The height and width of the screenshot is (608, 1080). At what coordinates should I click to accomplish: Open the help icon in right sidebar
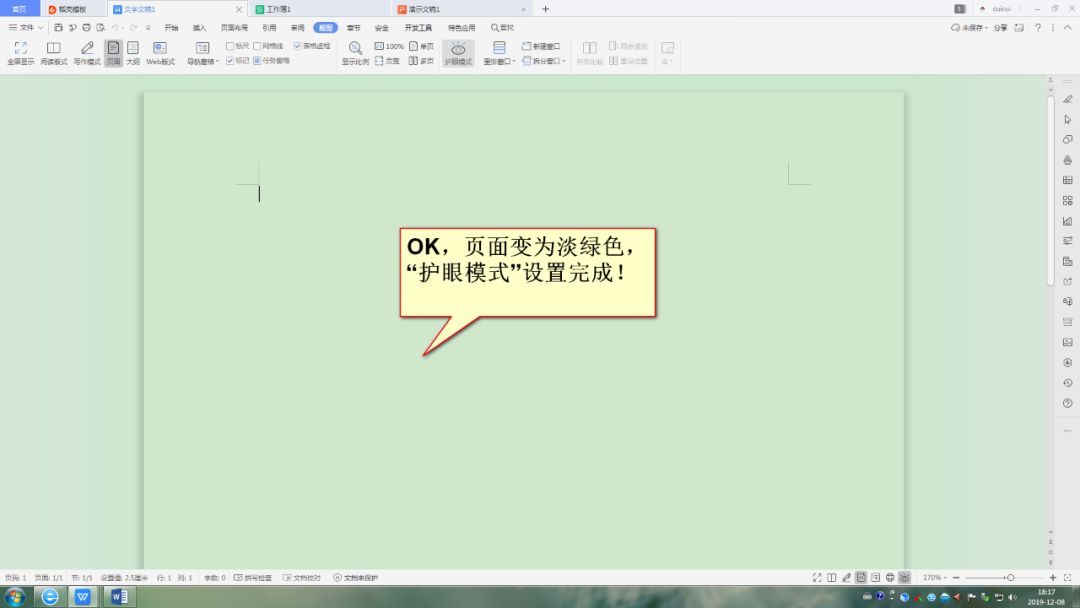(x=1068, y=403)
